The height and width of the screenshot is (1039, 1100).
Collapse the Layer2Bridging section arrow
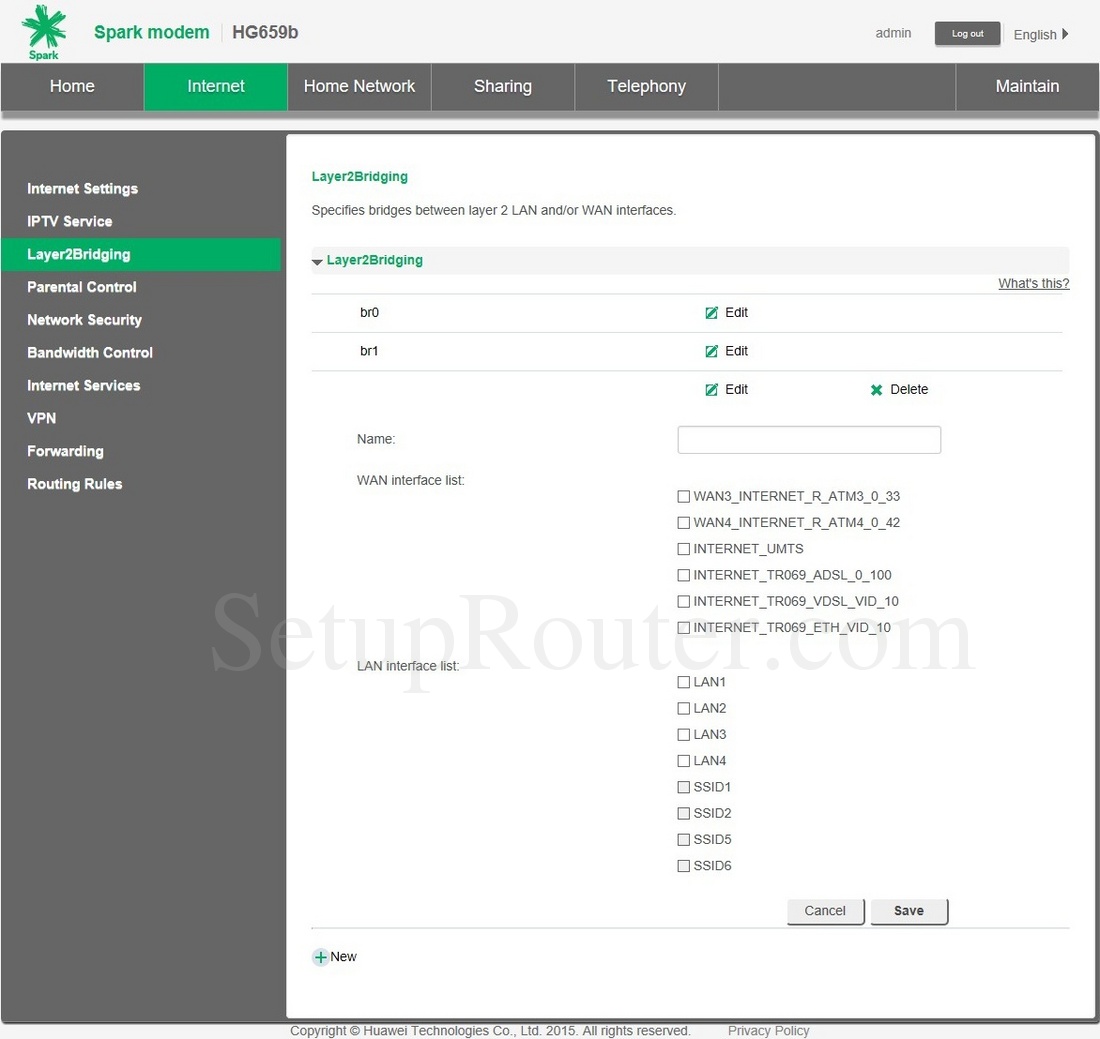tap(317, 261)
